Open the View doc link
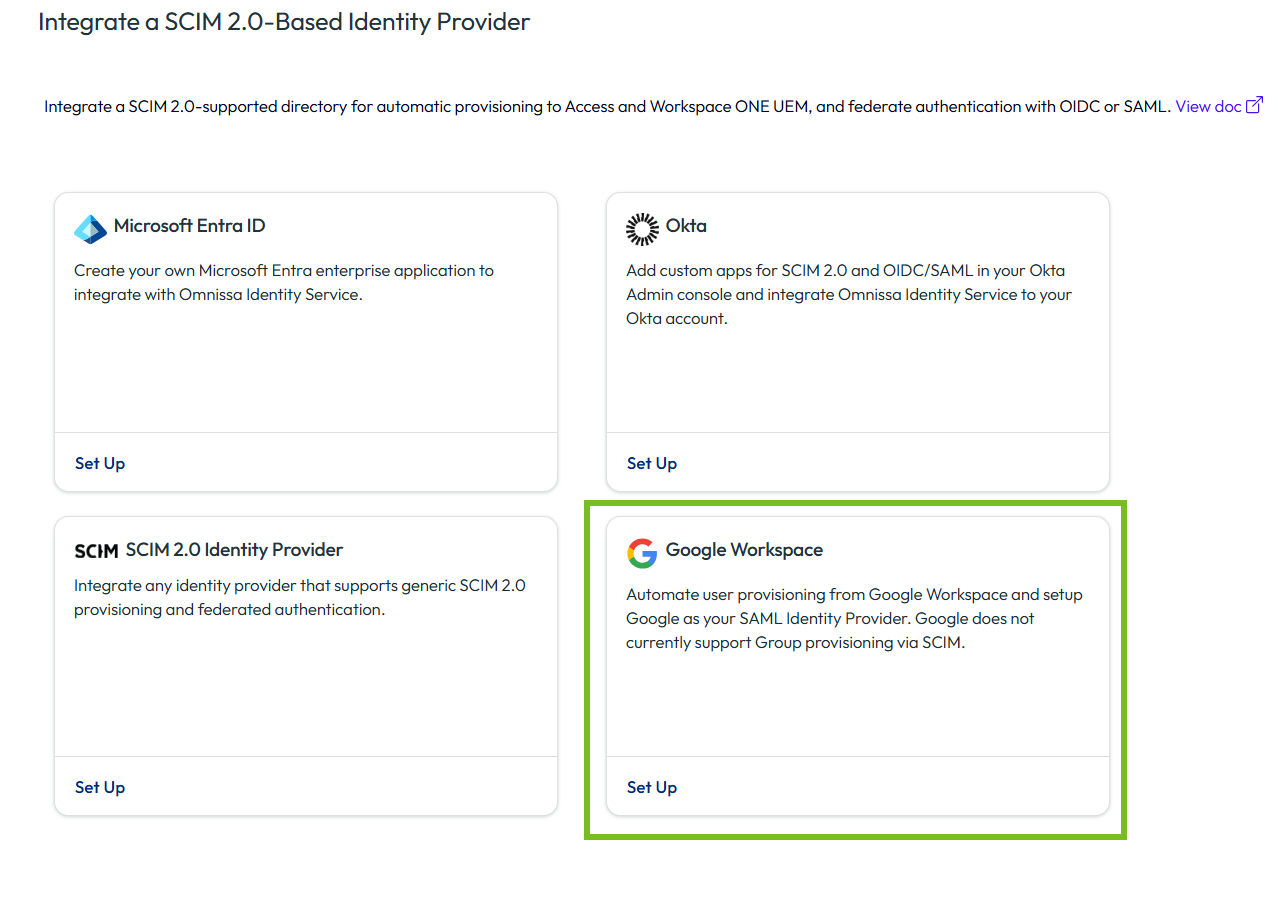 tap(1208, 106)
